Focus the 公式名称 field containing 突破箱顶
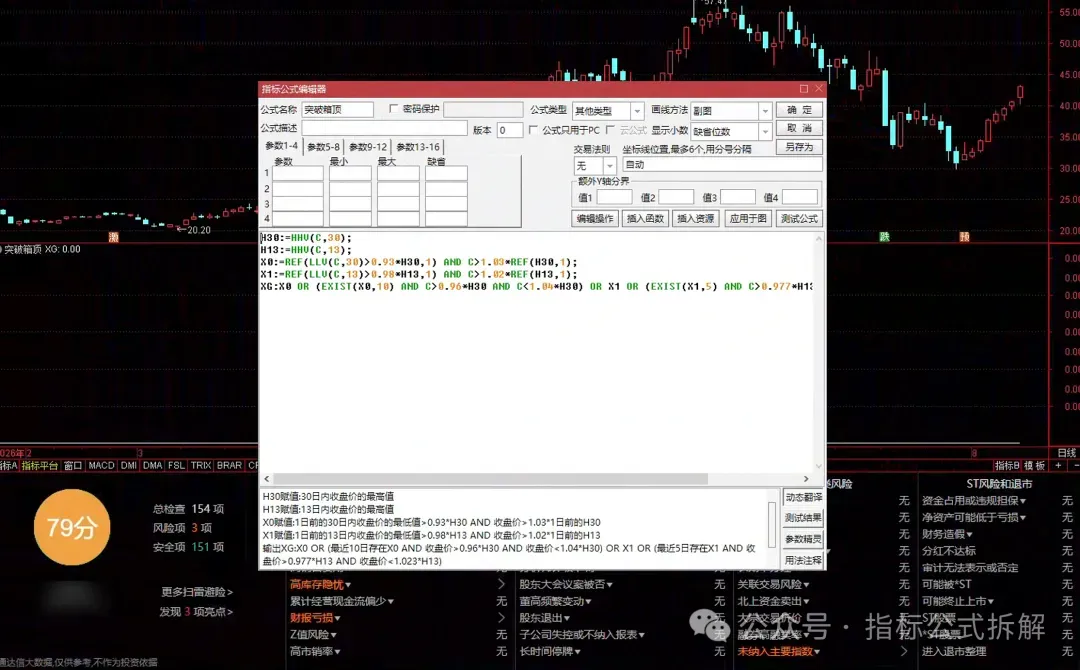The width and height of the screenshot is (1080, 670). [338, 109]
